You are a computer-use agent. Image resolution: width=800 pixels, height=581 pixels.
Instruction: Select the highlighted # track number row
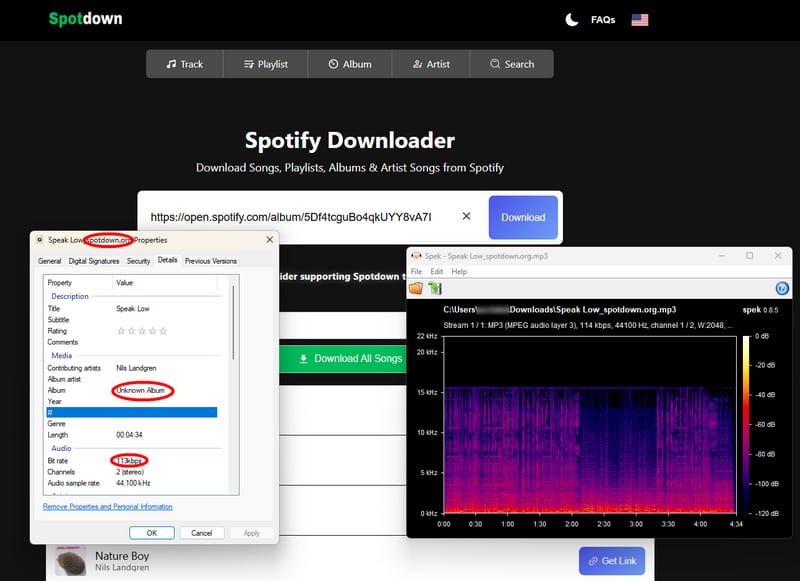[132, 412]
